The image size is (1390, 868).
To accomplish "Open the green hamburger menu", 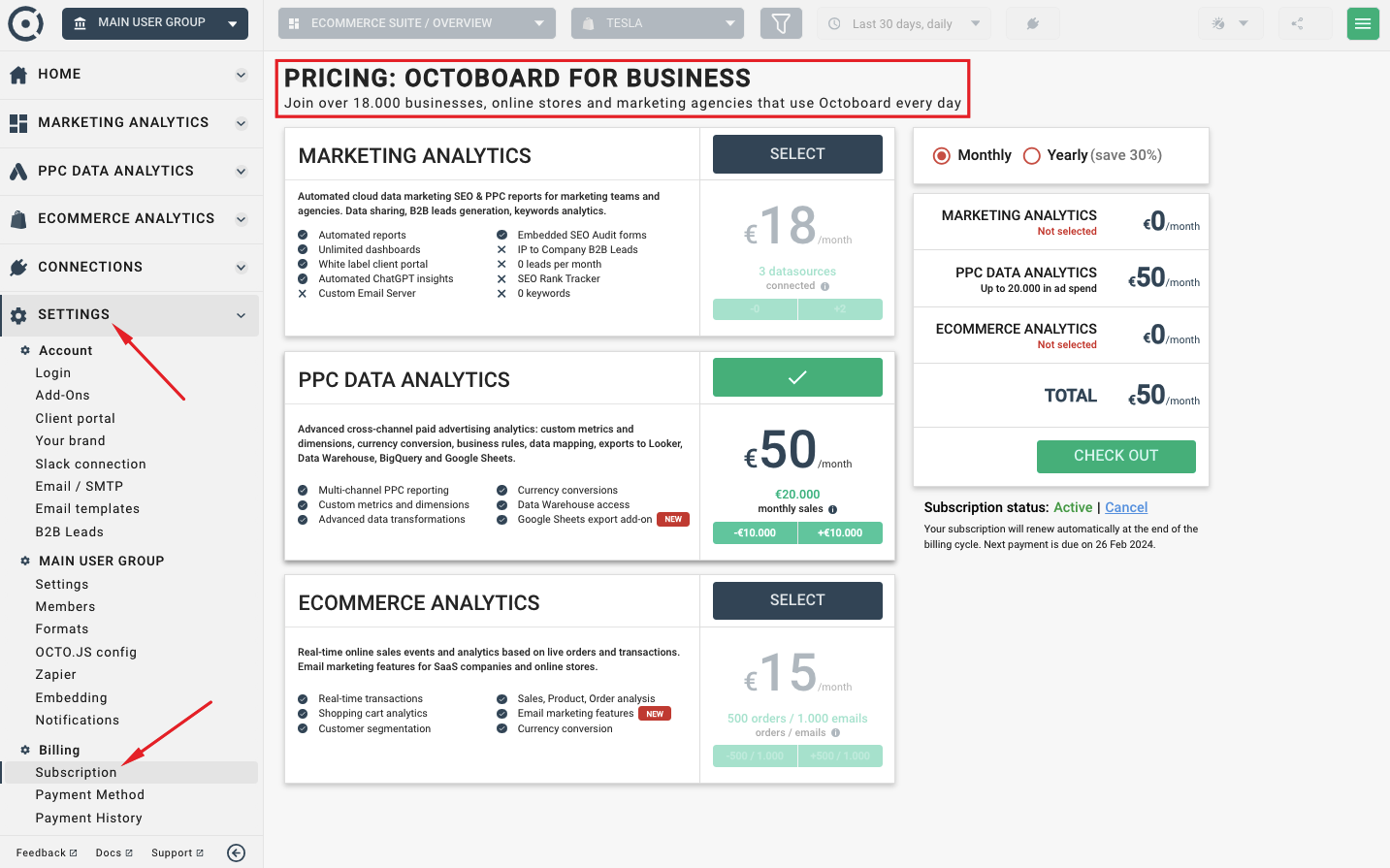I will point(1363,23).
